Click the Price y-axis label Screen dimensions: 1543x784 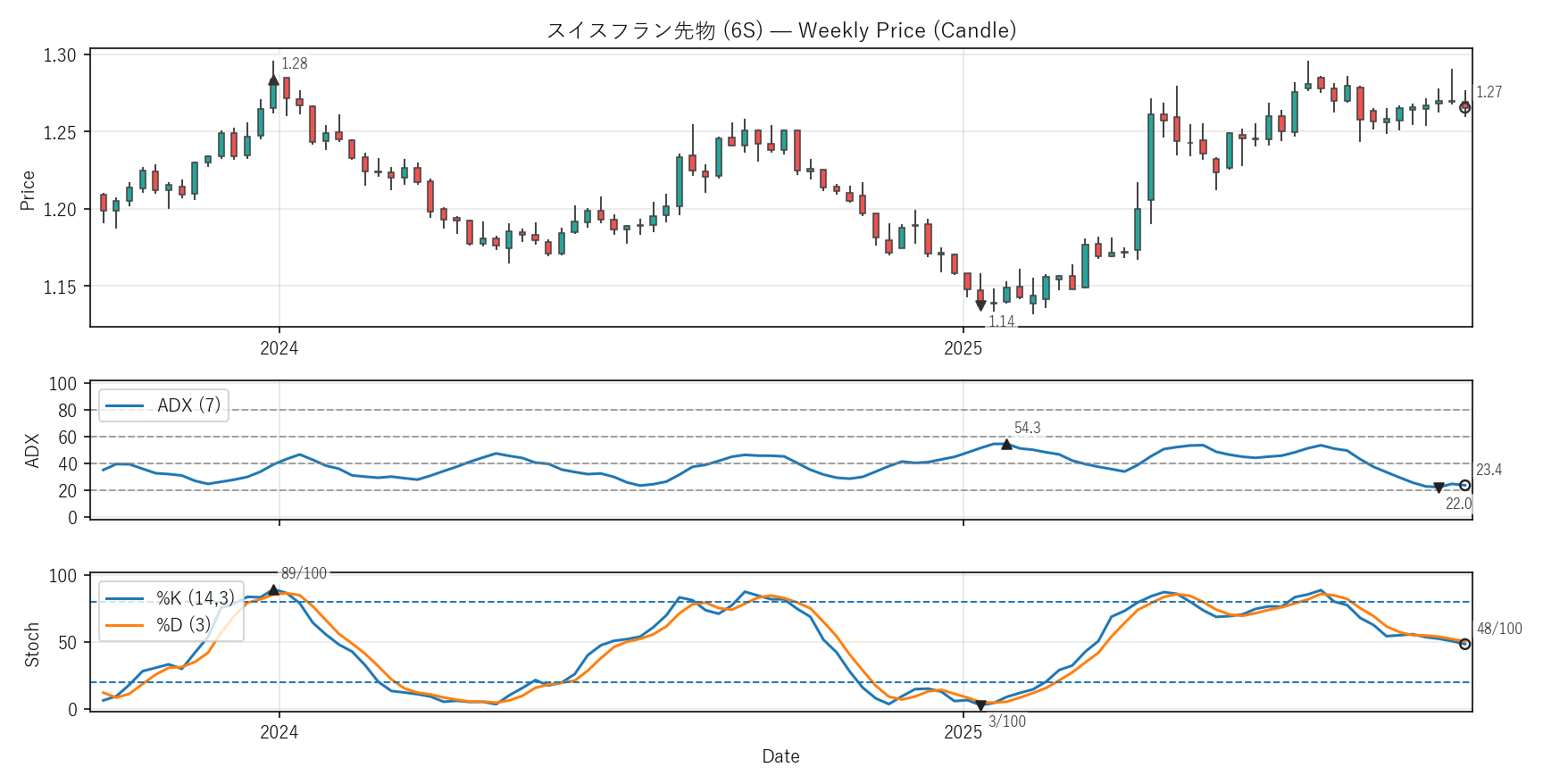tap(28, 190)
